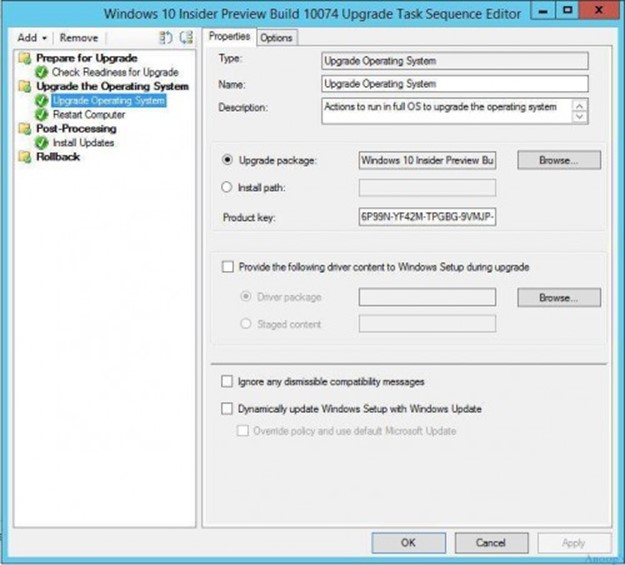625x565 pixels.
Task: Click the Upgrade the Operating System folder icon
Action: (25, 87)
